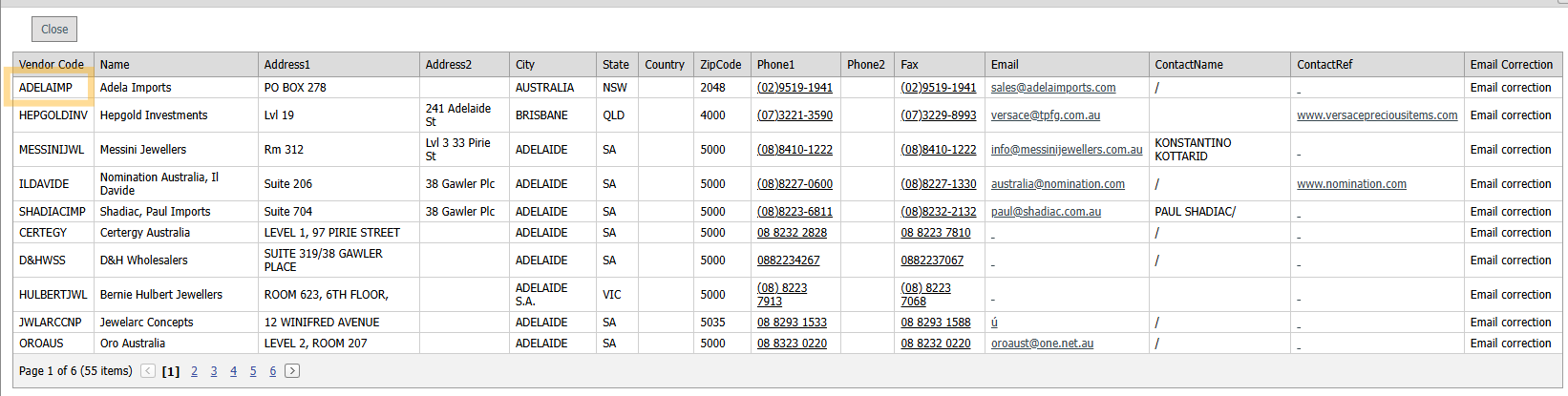Go to next page arrow in pager

pyautogui.click(x=292, y=371)
